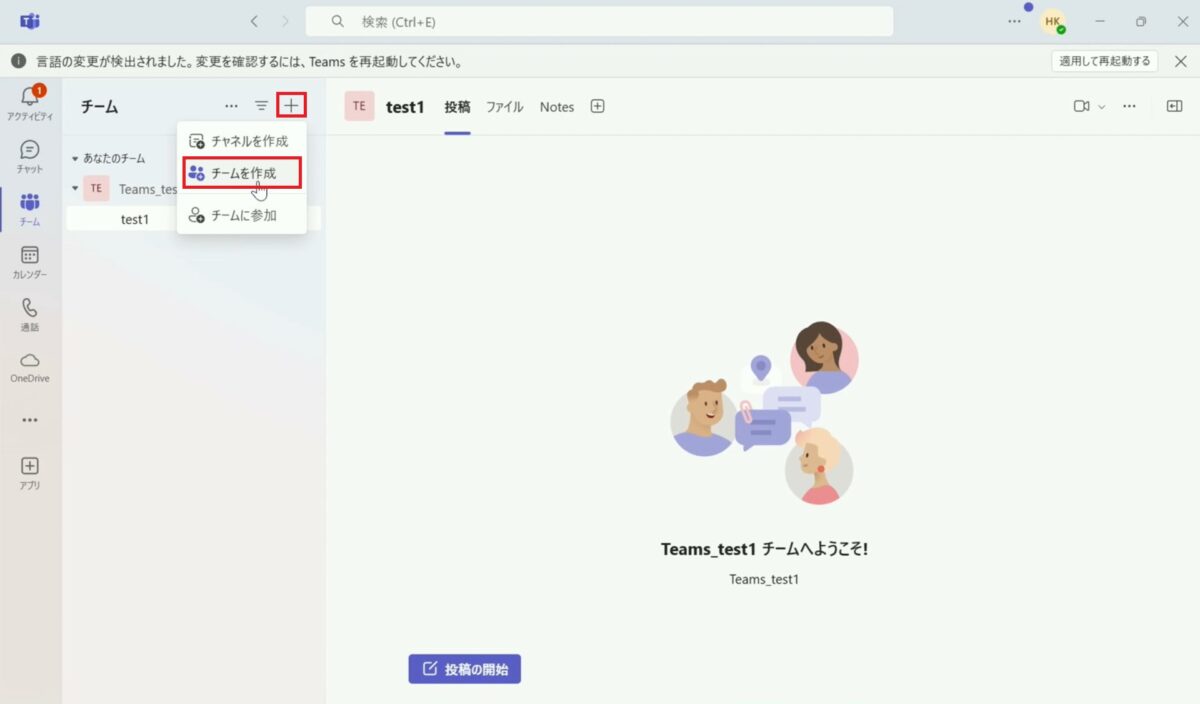Open OneDrive from the sidebar
This screenshot has height=704, width=1200.
[x=30, y=366]
